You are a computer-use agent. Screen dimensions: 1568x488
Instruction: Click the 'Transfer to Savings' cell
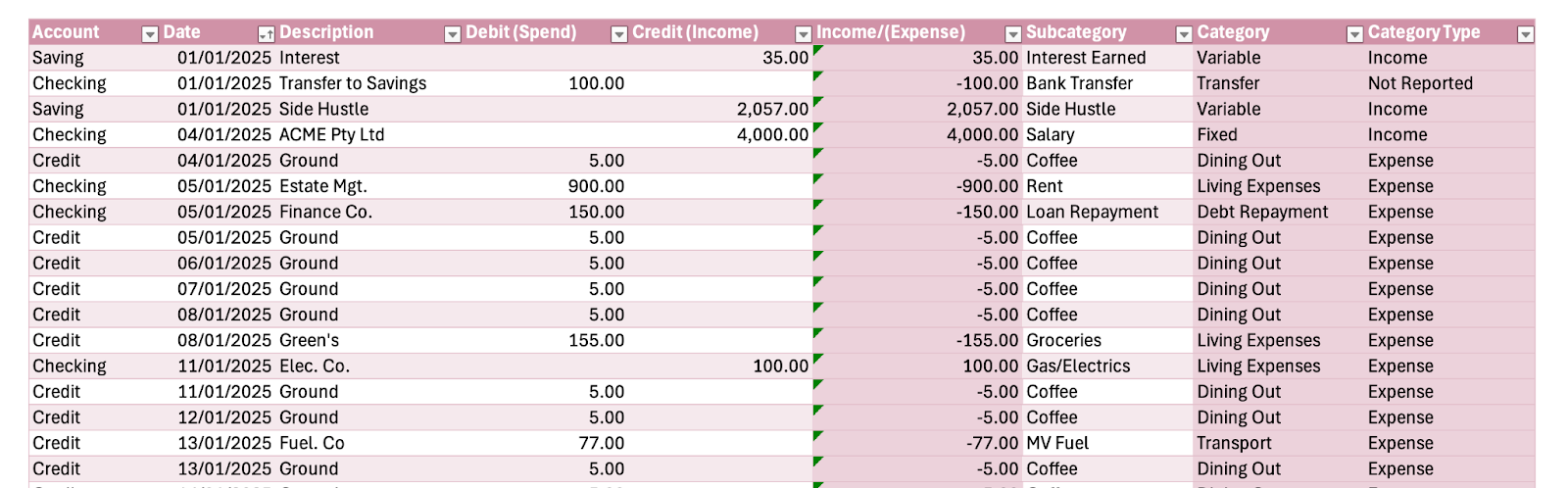[x=369, y=83]
